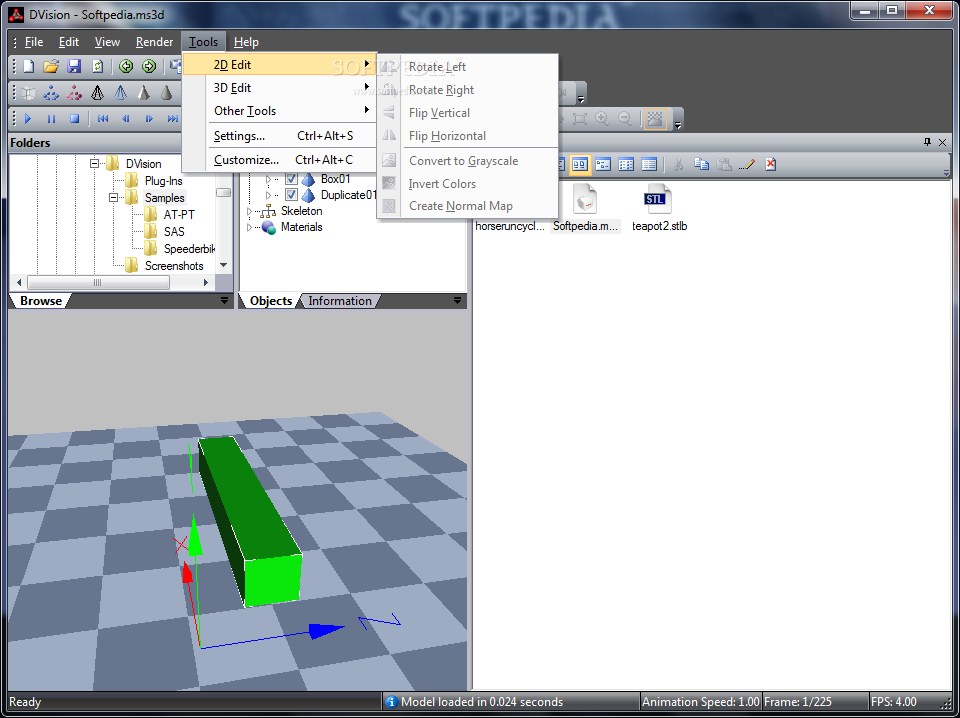Open the View menu

[x=107, y=42]
